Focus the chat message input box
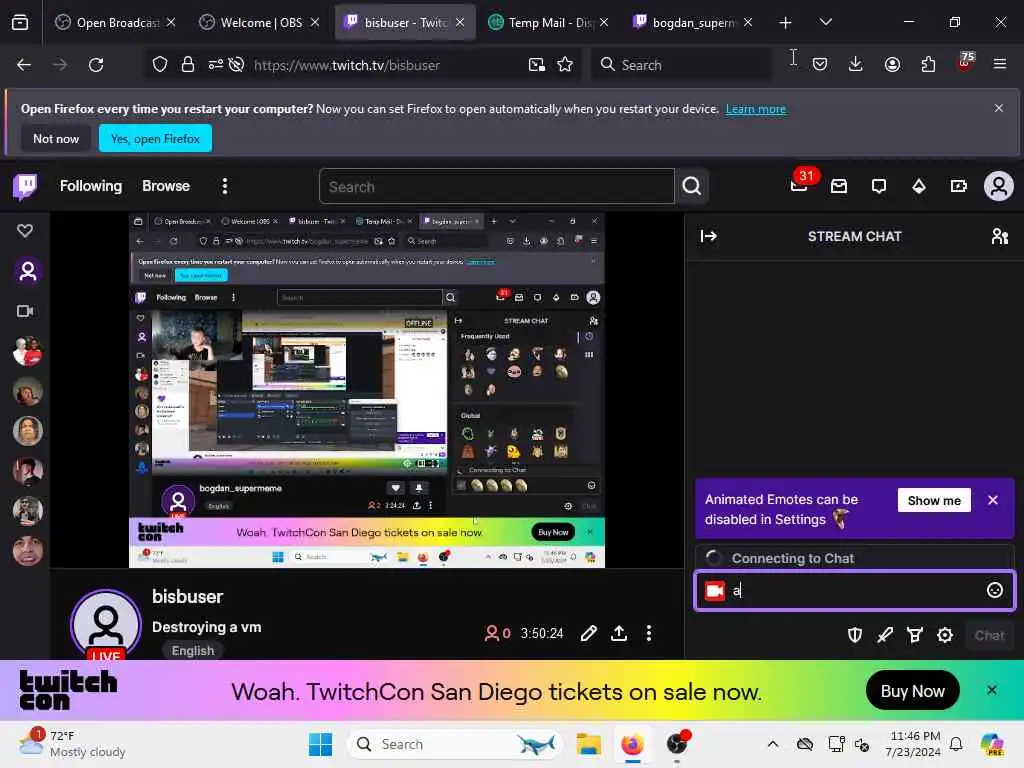Viewport: 1024px width, 768px height. pos(855,590)
